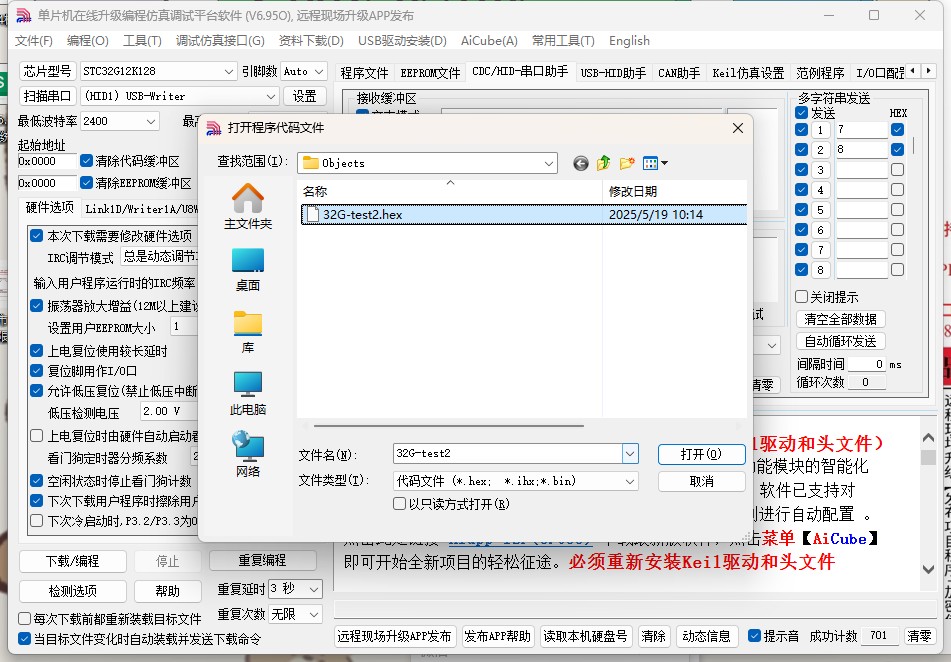This screenshot has height=662, width=951.
Task: Open 库 libraries shortcut
Action: coord(248,332)
